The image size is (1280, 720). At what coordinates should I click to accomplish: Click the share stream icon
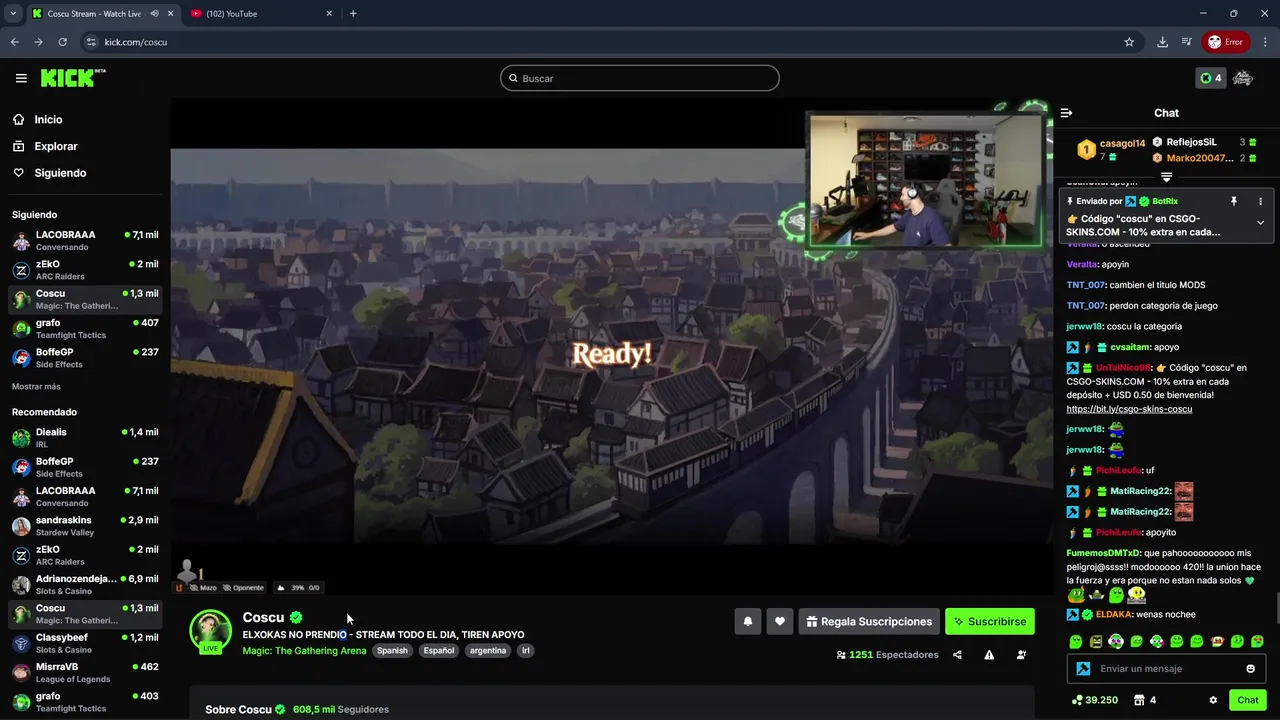pyautogui.click(x=958, y=655)
